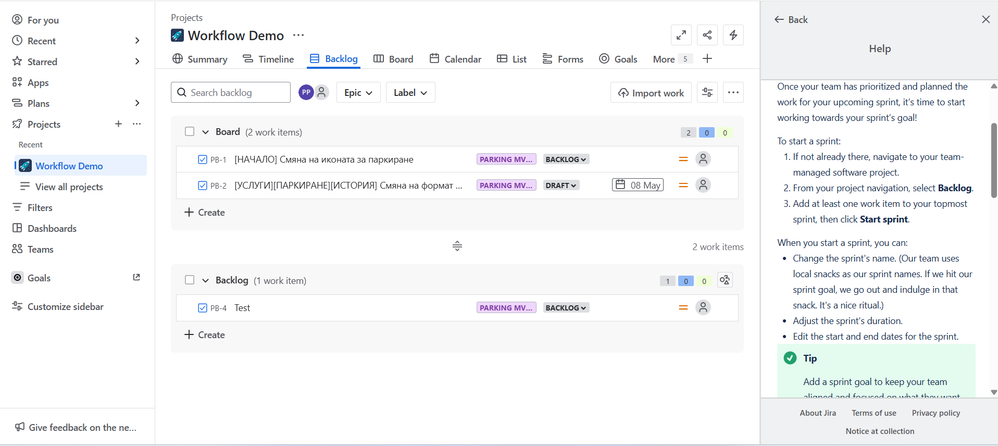Open BACKLOG status dropdown on PB-1
The image size is (998, 446).
566,160
